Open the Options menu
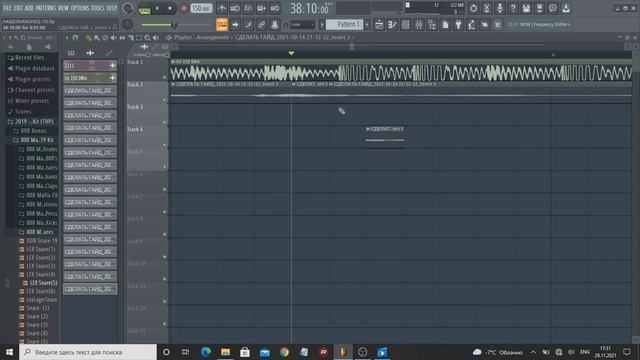 (80, 8)
